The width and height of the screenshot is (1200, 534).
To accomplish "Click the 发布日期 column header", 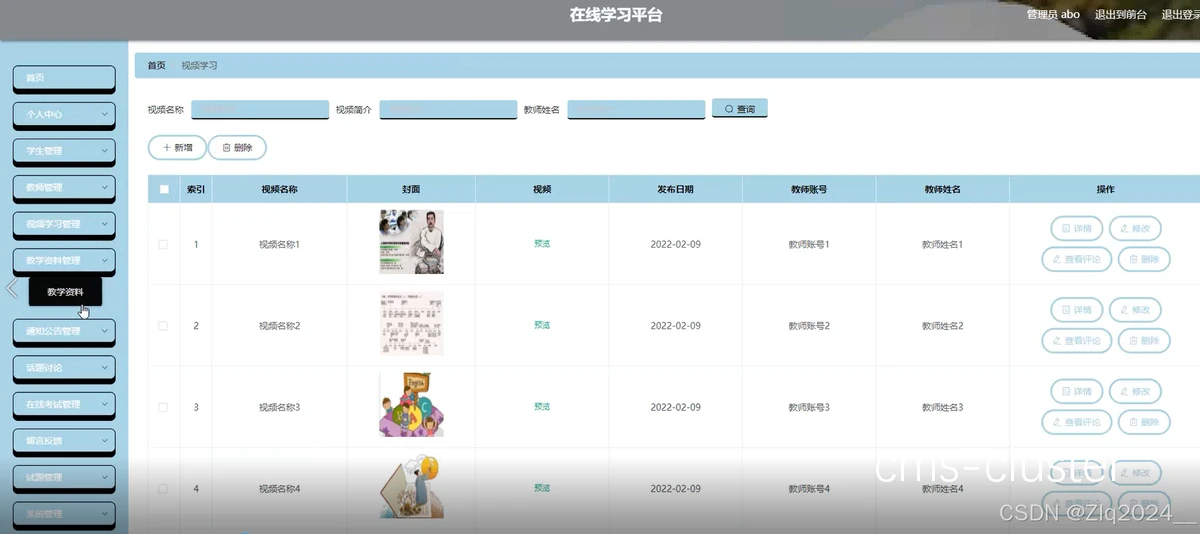I will (x=675, y=189).
